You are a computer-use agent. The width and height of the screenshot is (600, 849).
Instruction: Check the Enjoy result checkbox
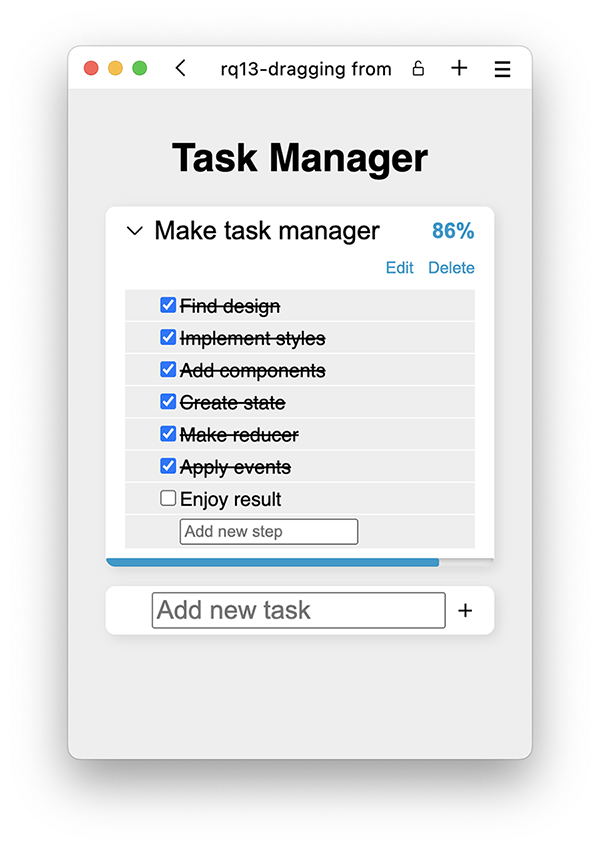pyautogui.click(x=168, y=498)
